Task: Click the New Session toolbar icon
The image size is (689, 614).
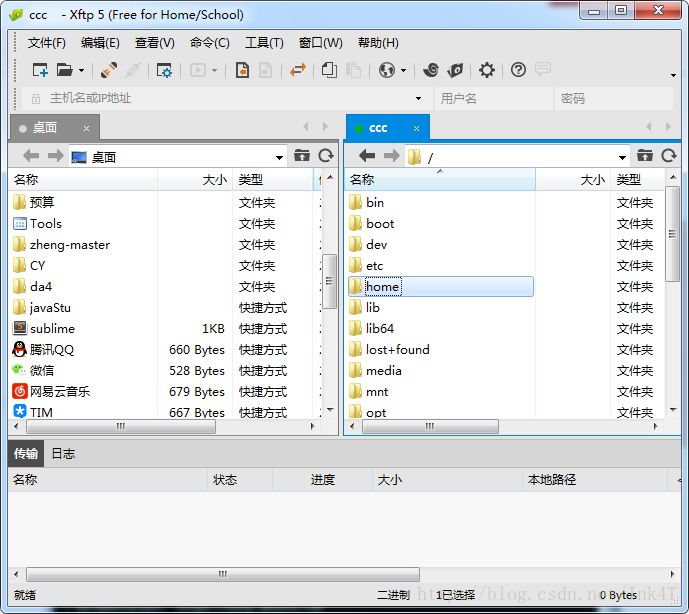Action: [40, 70]
